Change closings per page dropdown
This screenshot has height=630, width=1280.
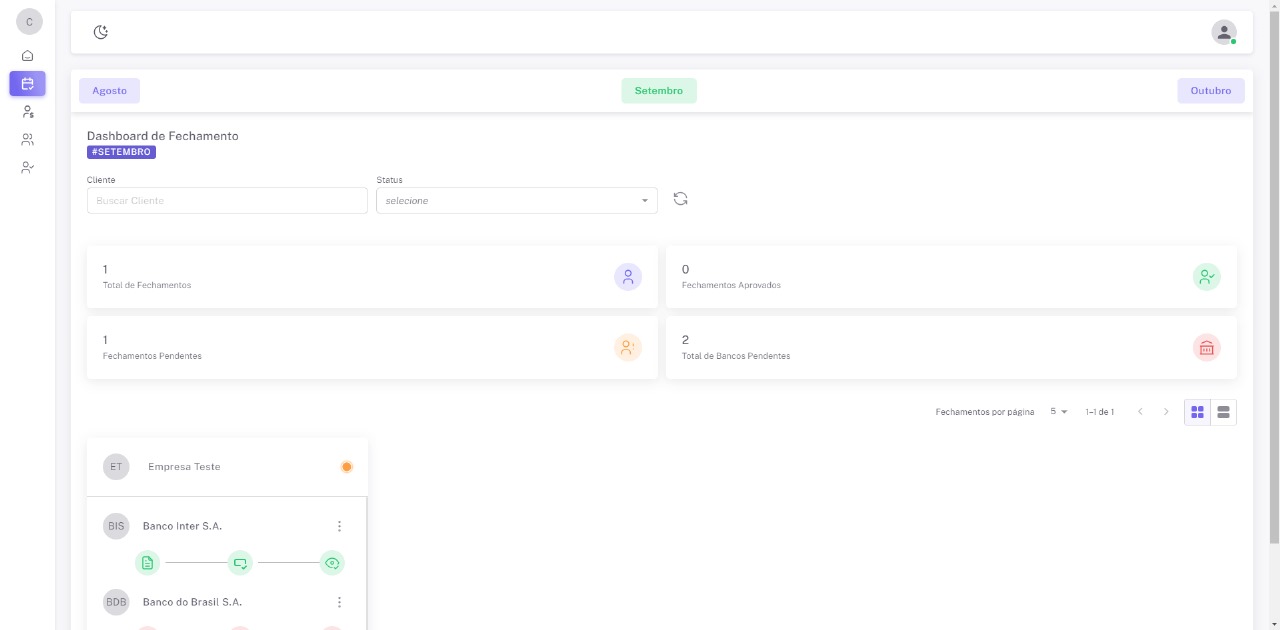[x=1059, y=412]
